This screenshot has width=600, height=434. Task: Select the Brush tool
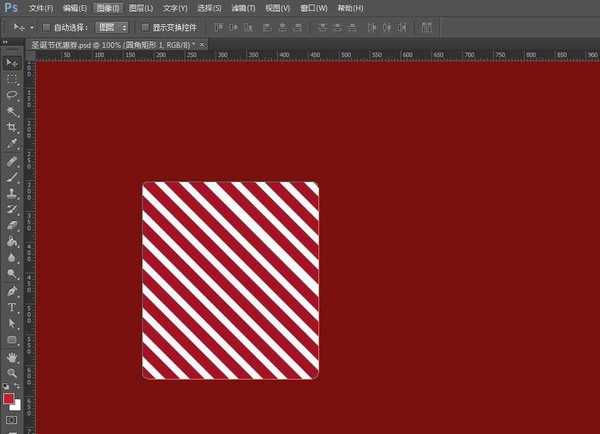[x=12, y=177]
